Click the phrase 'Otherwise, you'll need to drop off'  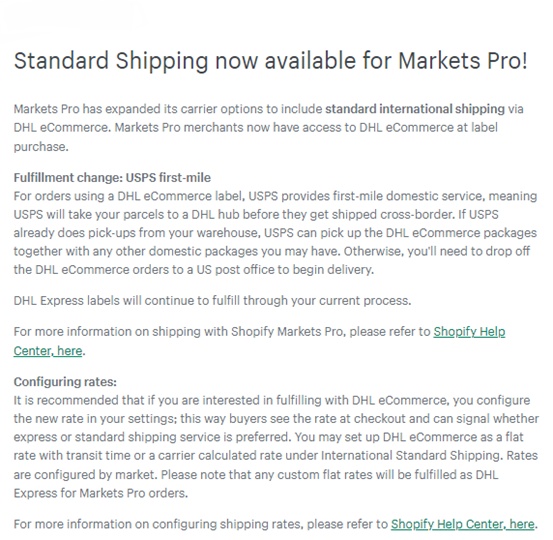pos(437,251)
